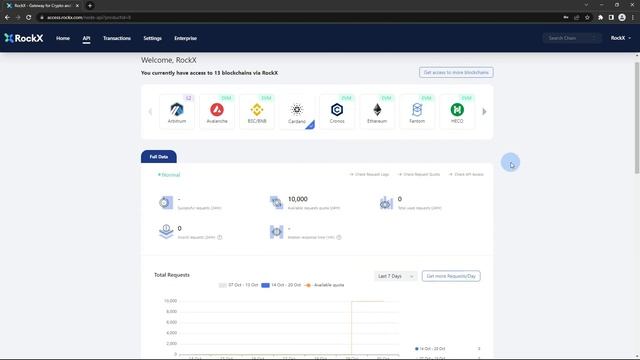This screenshot has width=640, height=360.
Task: Go back with the browser back arrow
Action: coord(7,18)
